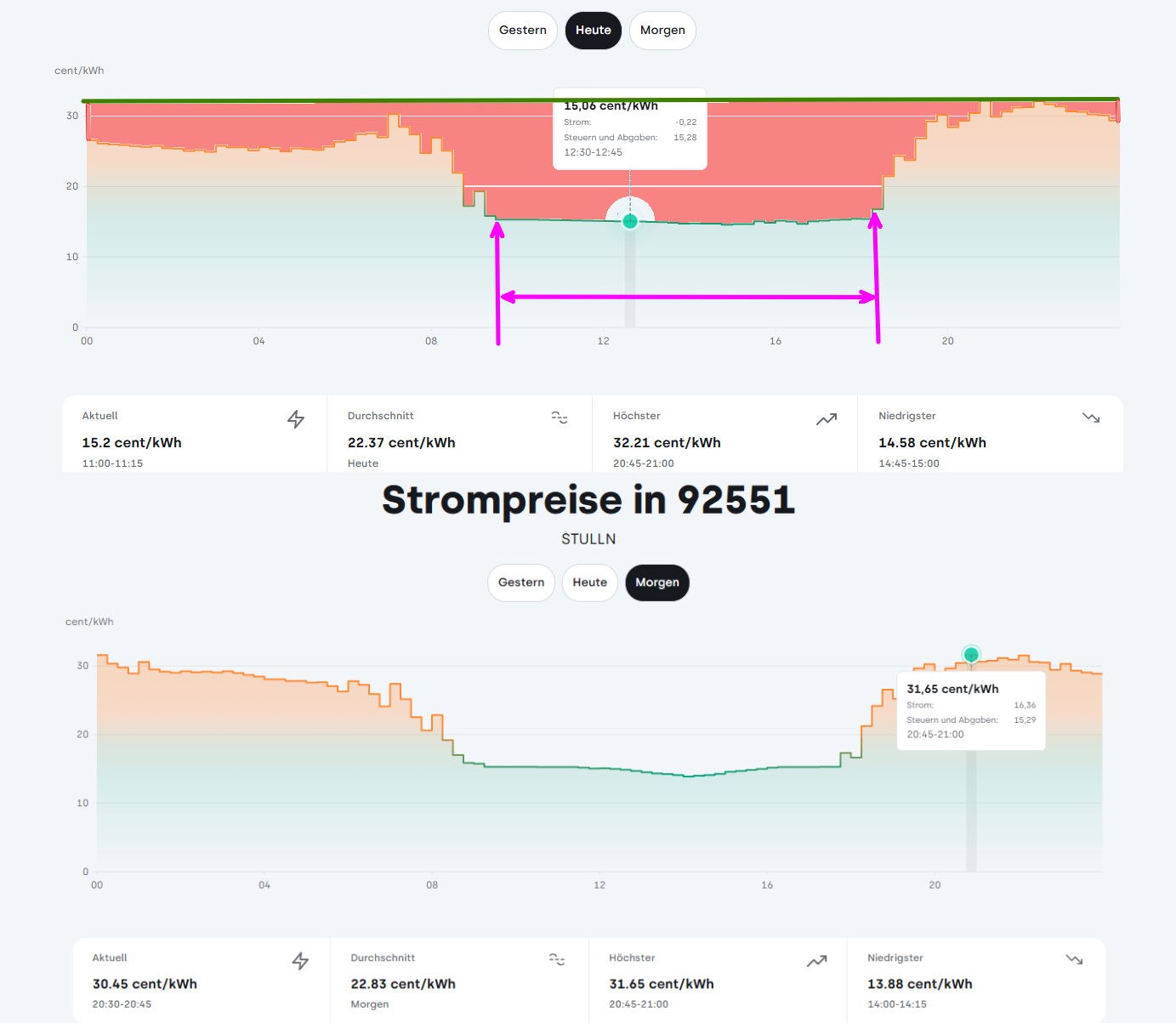Click tooltip time range 12:30-12:45
The width and height of the screenshot is (1176, 1023).
tap(594, 152)
